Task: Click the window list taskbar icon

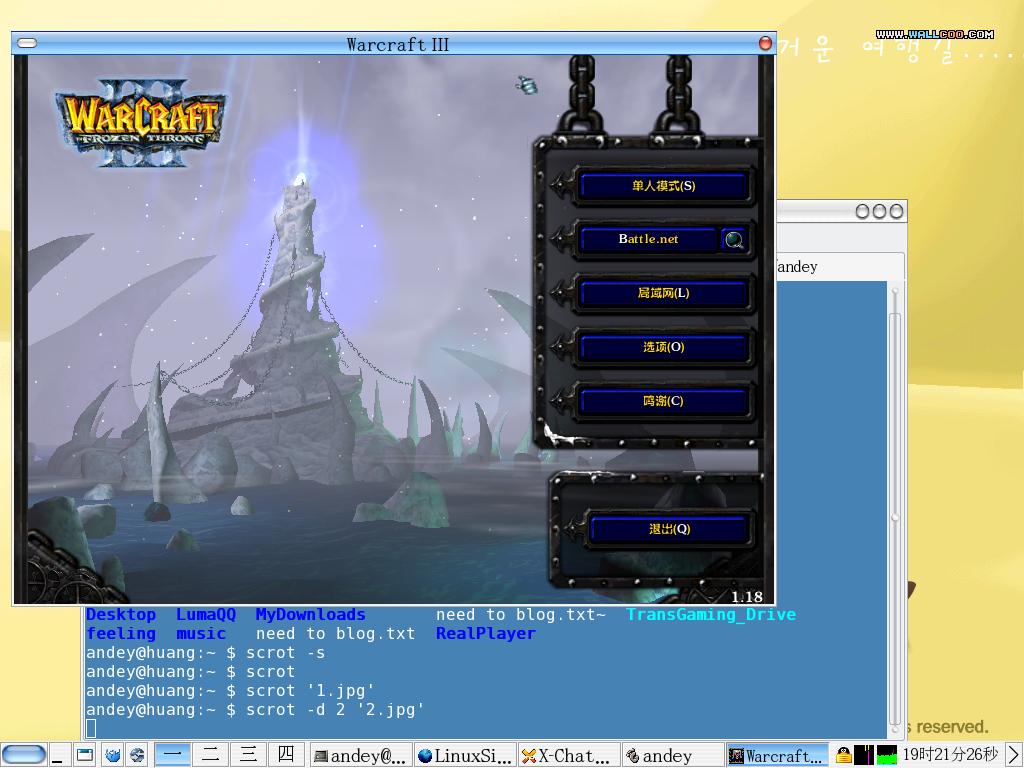Action: point(85,756)
